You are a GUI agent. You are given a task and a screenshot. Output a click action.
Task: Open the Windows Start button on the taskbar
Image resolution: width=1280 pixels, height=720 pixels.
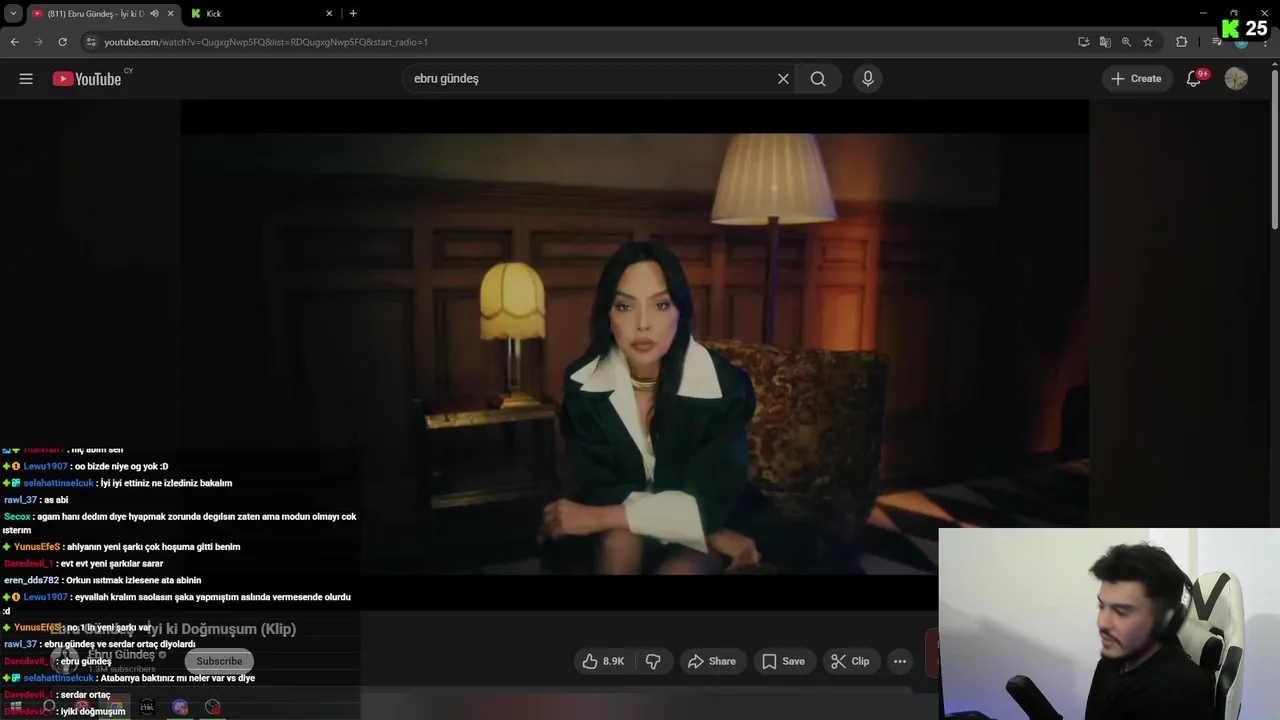(x=15, y=707)
